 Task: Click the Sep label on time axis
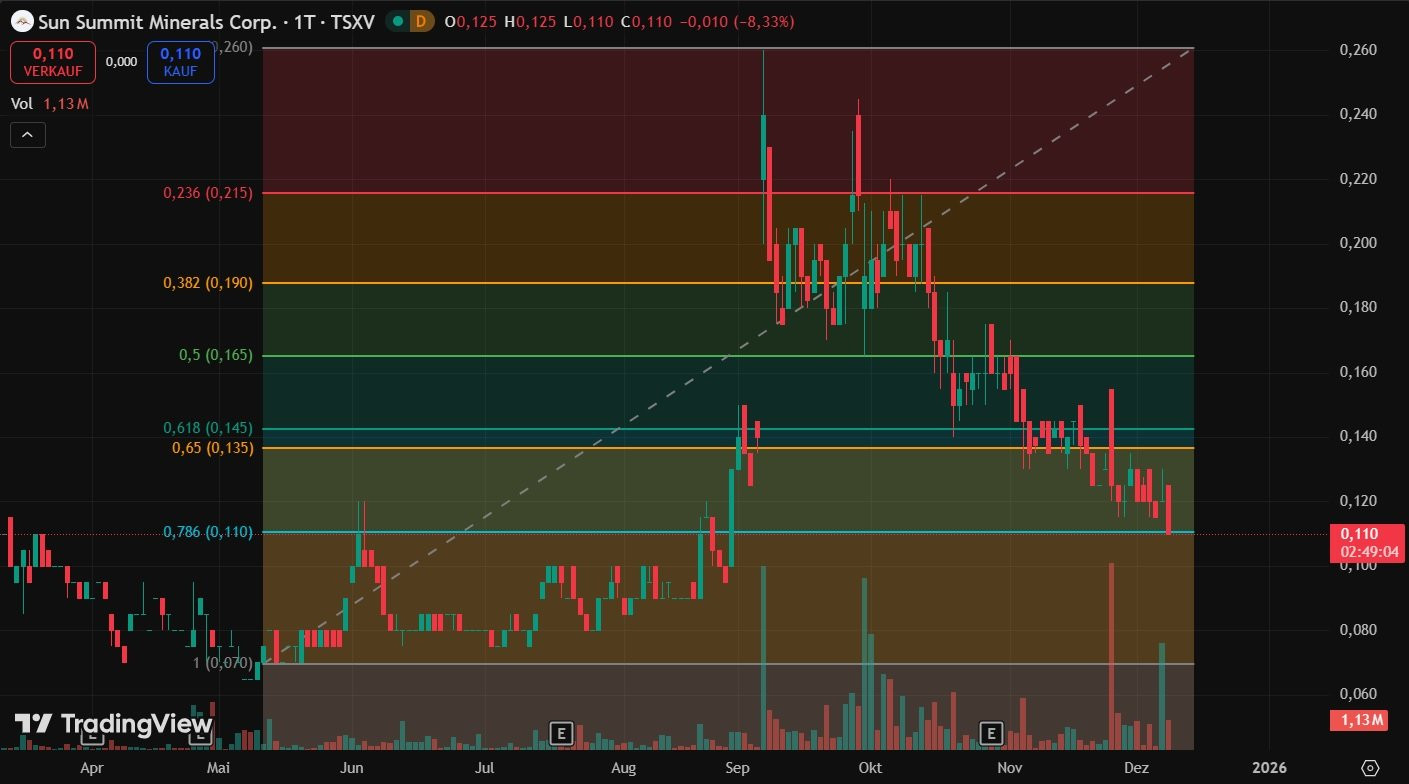click(x=738, y=767)
